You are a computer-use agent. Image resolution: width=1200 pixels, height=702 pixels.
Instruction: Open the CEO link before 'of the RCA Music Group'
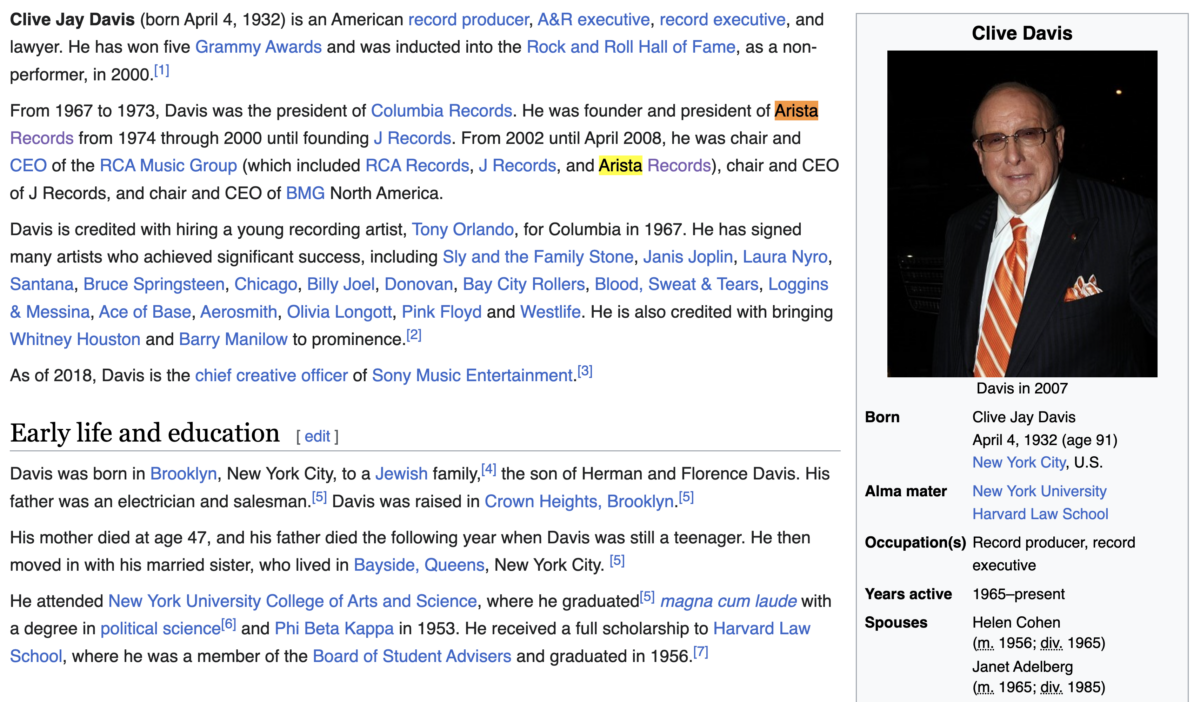(28, 165)
